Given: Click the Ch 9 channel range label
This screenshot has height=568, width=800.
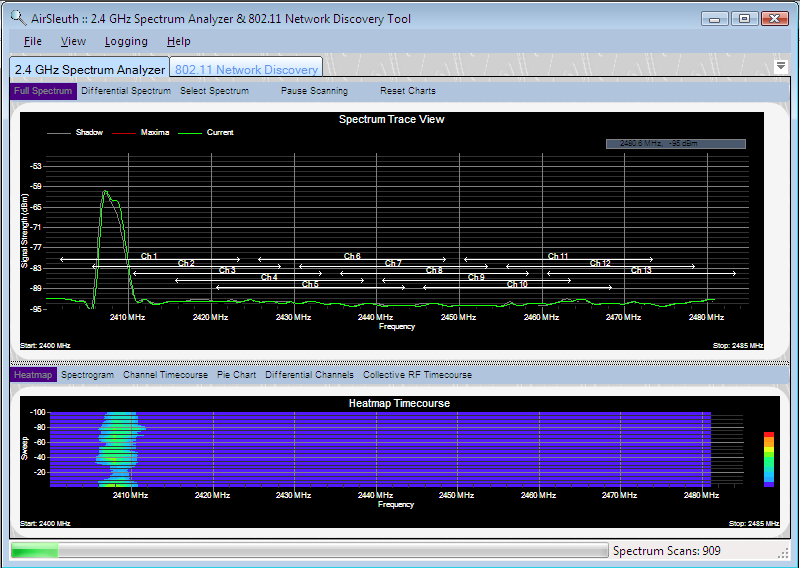Looking at the screenshot, I should pos(476,277).
